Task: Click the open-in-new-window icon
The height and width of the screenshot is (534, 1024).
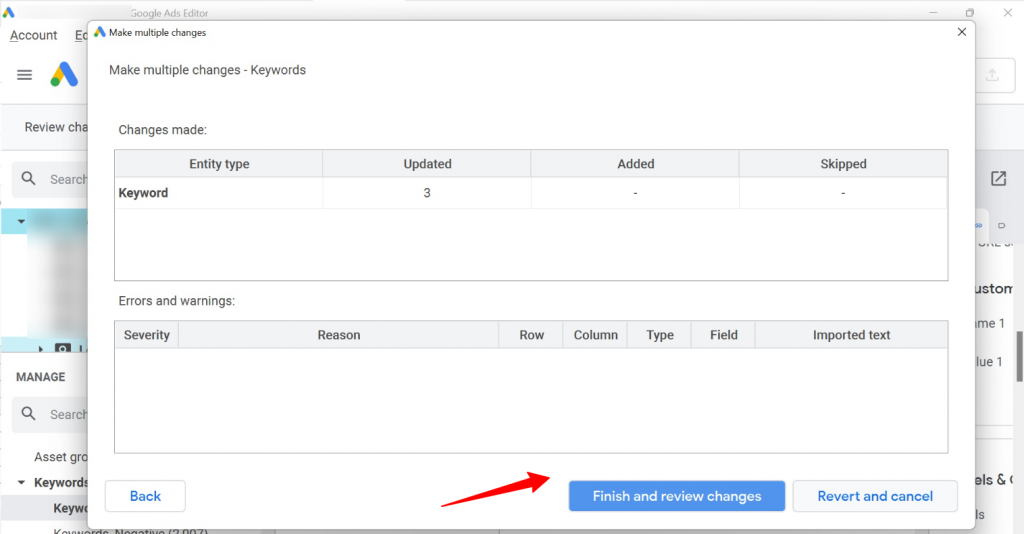Action: pyautogui.click(x=999, y=178)
